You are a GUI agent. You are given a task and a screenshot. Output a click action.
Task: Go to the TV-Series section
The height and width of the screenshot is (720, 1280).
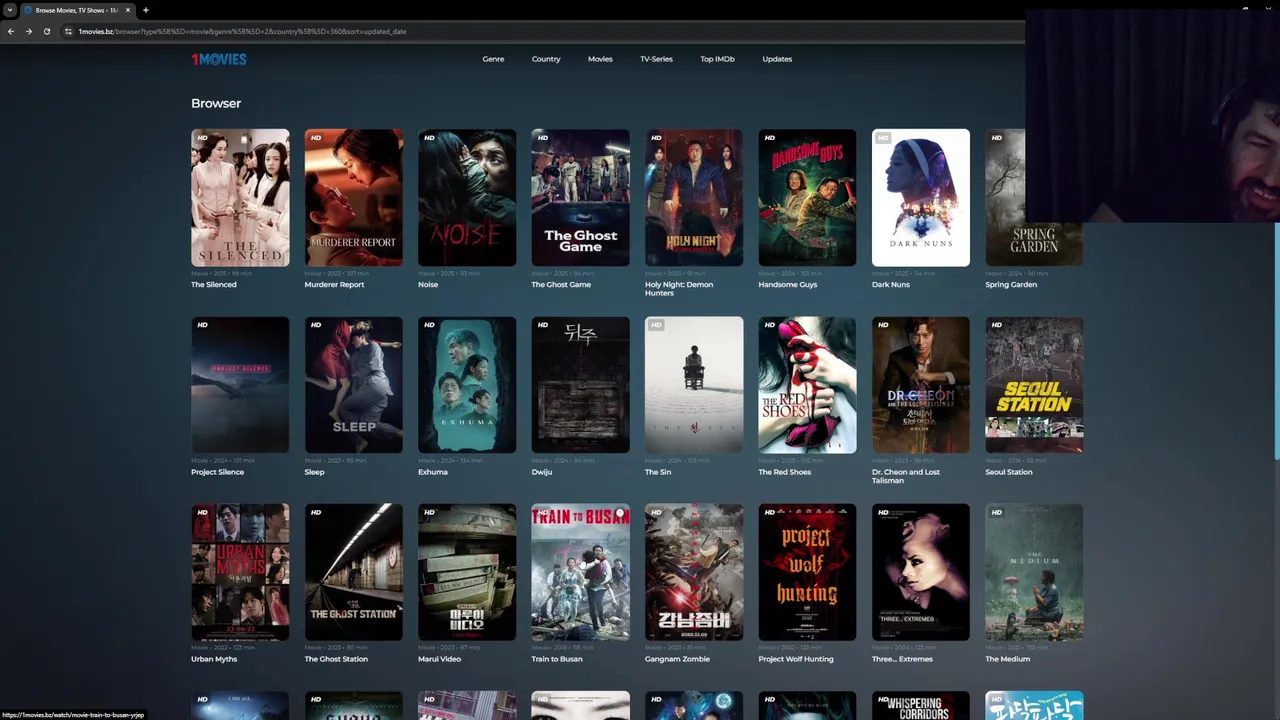click(x=656, y=59)
